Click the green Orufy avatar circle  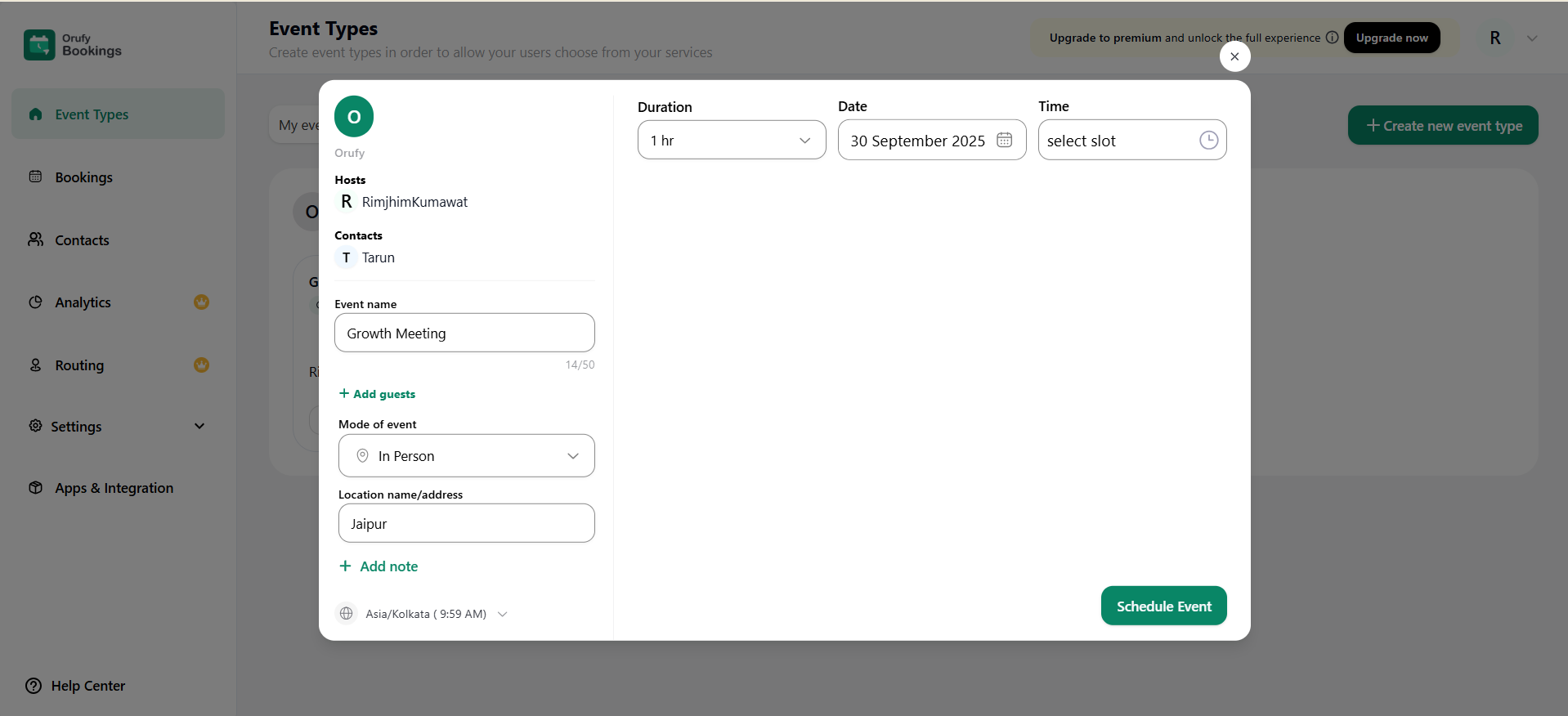click(354, 117)
